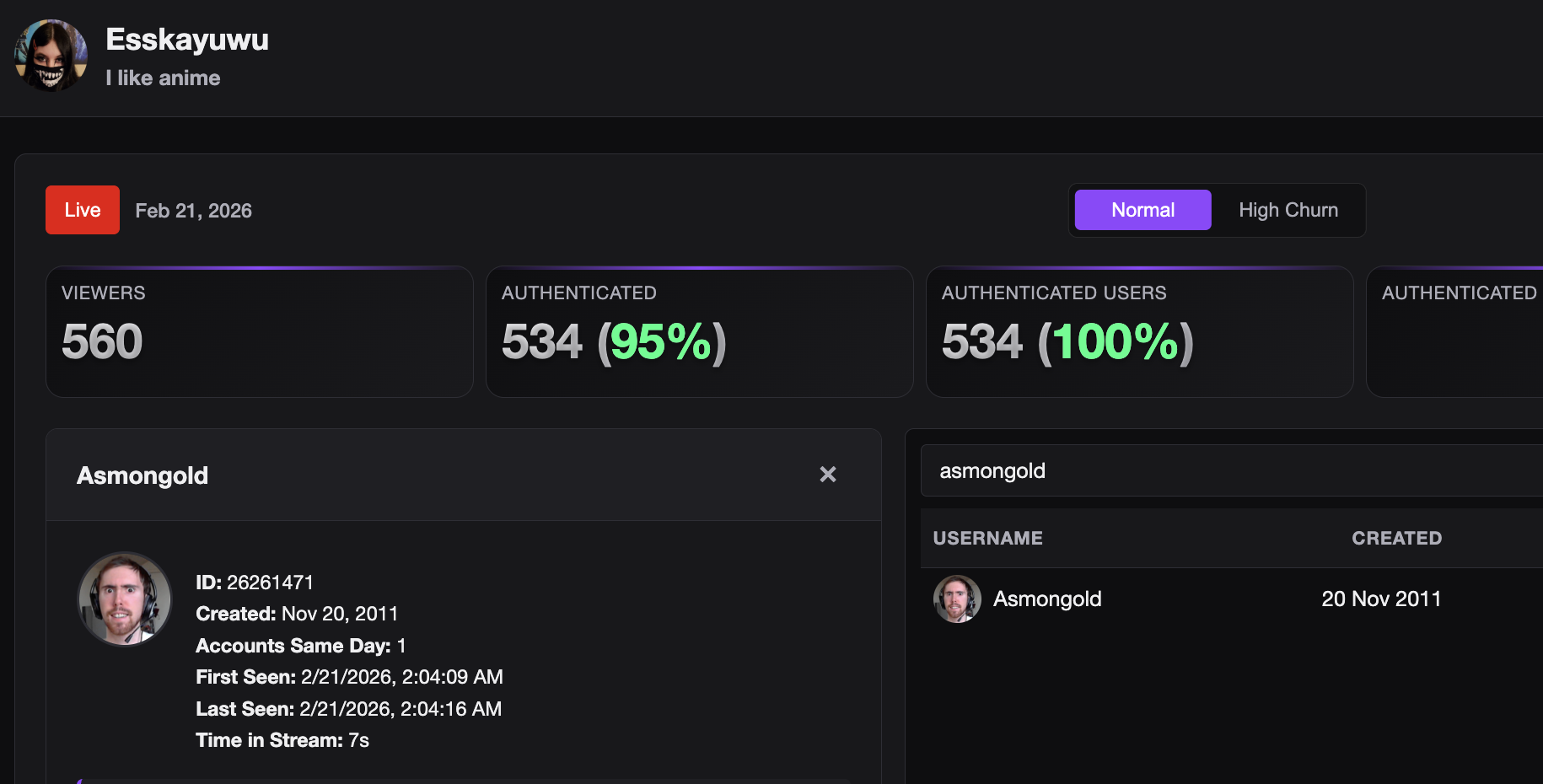This screenshot has width=1543, height=784.
Task: Select the Authenticated Users 534 (100%) card
Action: [x=1140, y=332]
